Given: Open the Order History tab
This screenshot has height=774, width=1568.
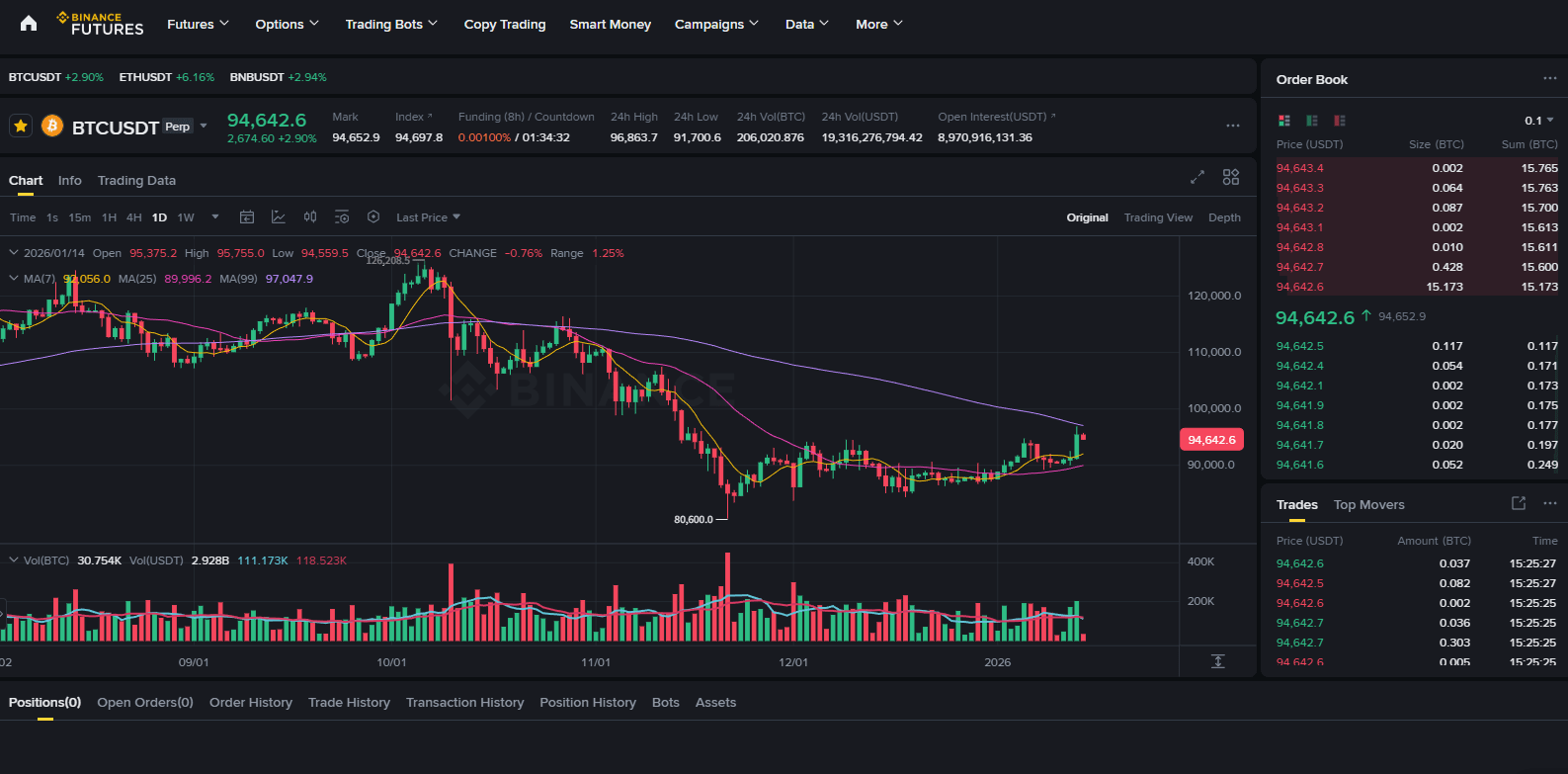Looking at the screenshot, I should point(251,702).
